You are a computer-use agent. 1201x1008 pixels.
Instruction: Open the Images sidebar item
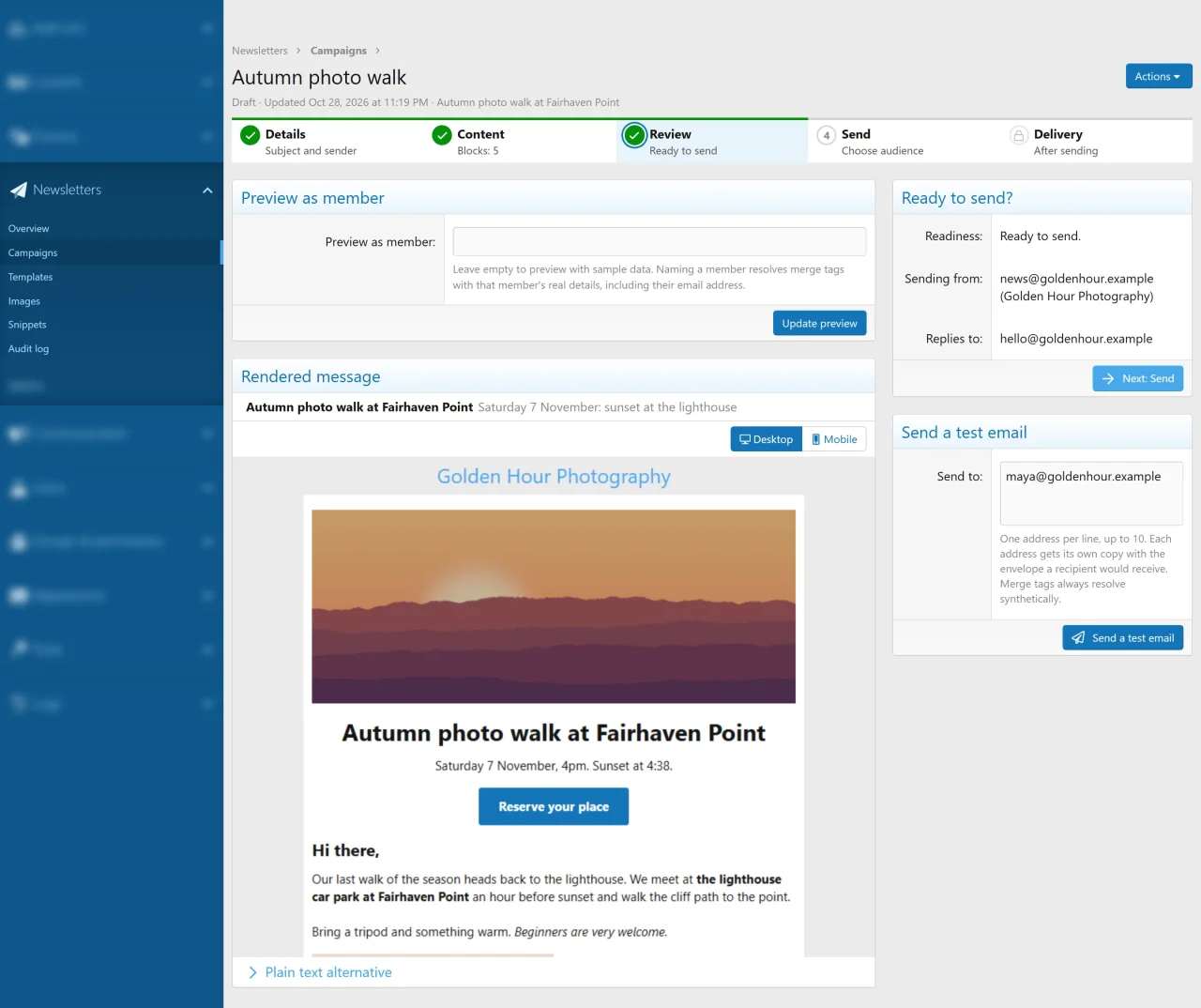tap(24, 302)
